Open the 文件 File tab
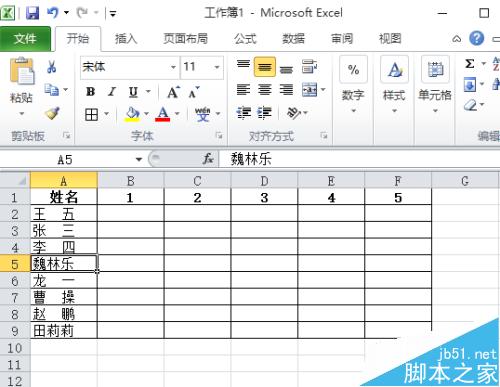This screenshot has width=500, height=387. (25, 39)
